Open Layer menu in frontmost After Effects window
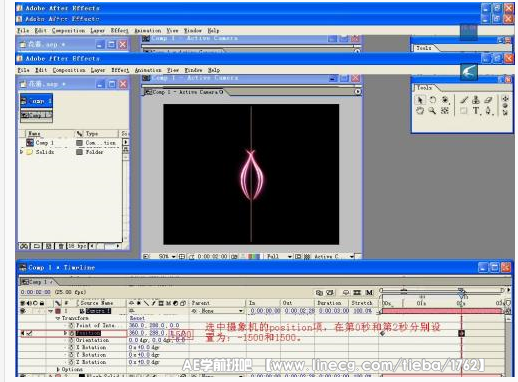 (x=98, y=70)
